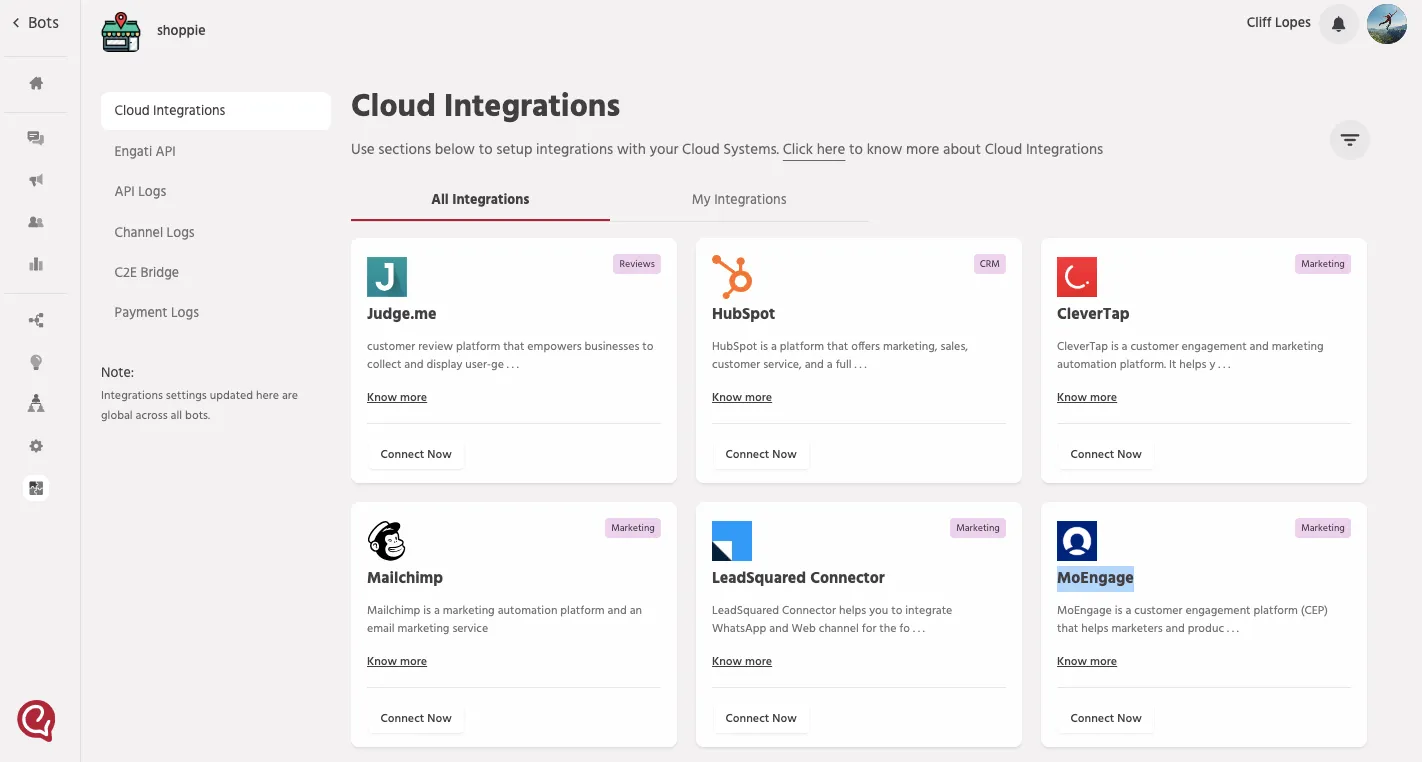The width and height of the screenshot is (1422, 762).
Task: Click Know more under MoEngage
Action: click(x=1087, y=661)
